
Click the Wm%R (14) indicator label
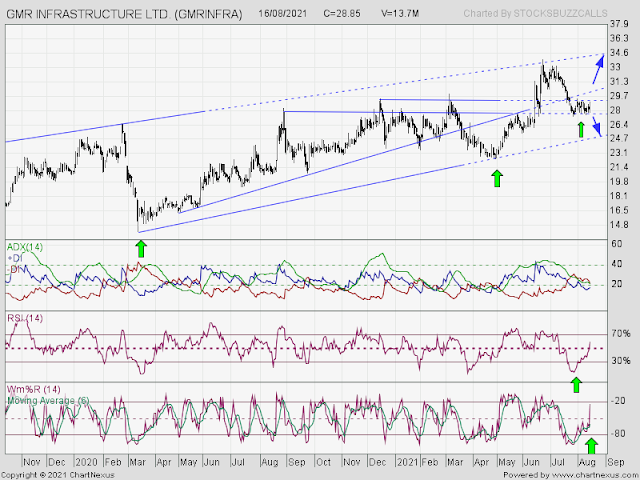tap(34, 389)
